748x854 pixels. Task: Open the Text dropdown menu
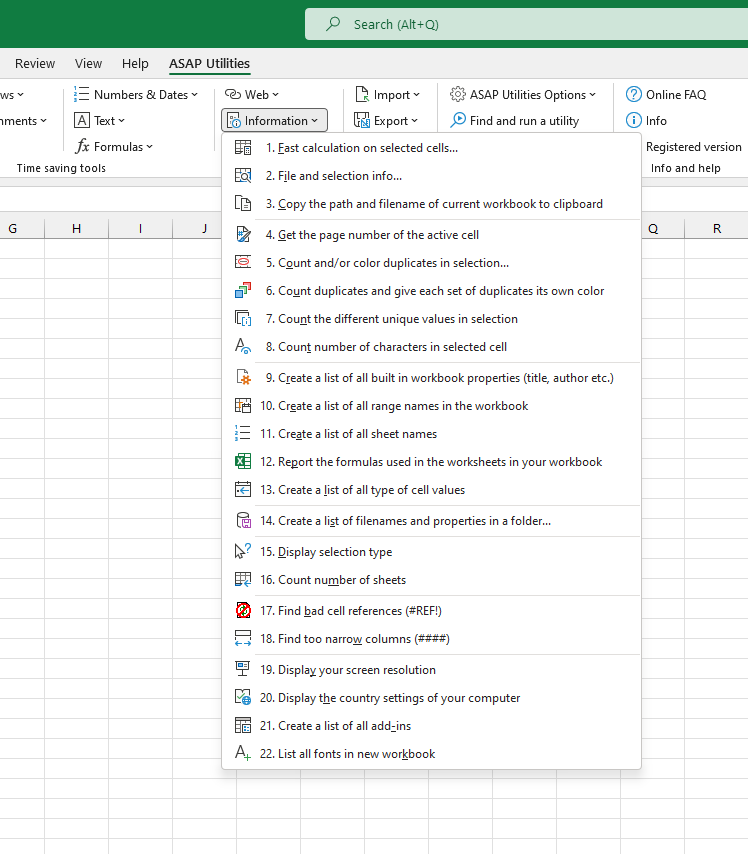coord(99,120)
